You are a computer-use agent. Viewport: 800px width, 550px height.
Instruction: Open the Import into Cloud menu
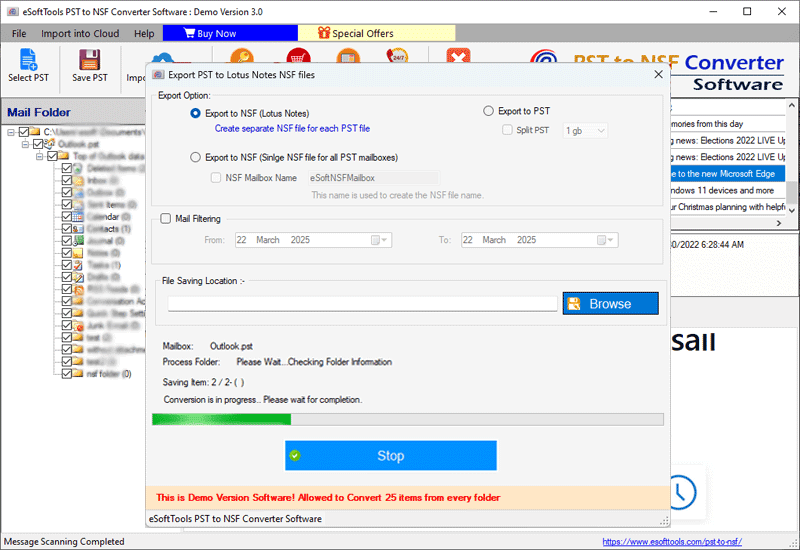pyautogui.click(x=80, y=33)
